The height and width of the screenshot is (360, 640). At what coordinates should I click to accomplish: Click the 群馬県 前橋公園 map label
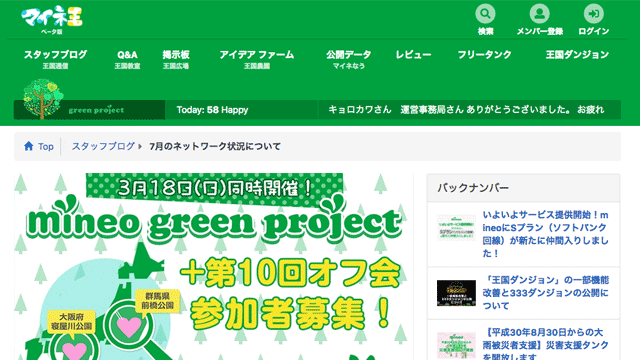click(x=158, y=300)
